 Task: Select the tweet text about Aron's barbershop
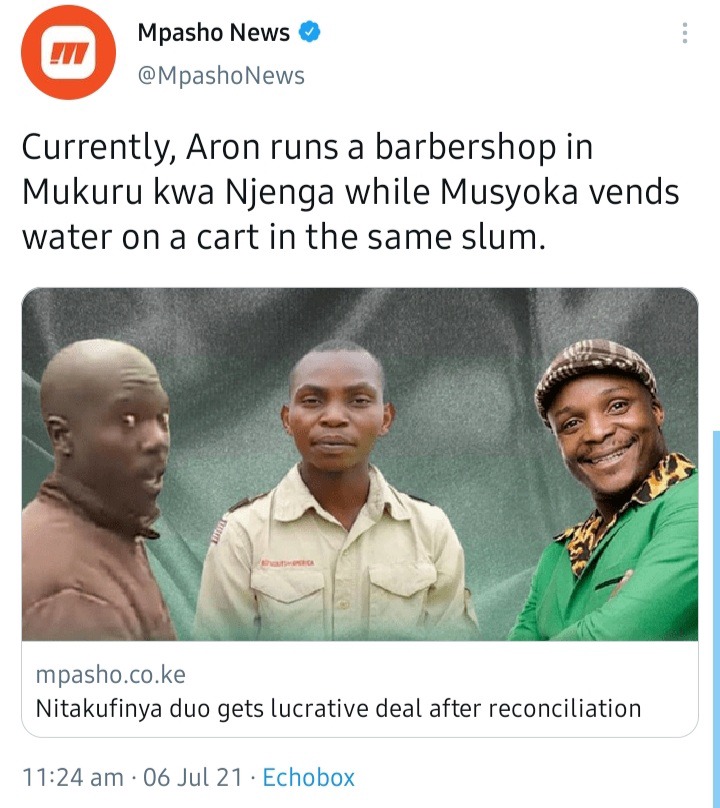pyautogui.click(x=350, y=192)
